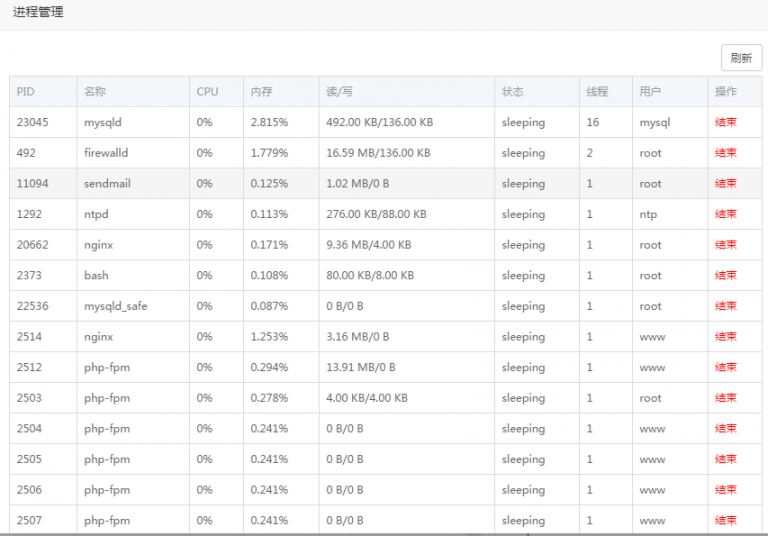Select the sendmail process name cell
This screenshot has width=768, height=536.
[x=133, y=183]
